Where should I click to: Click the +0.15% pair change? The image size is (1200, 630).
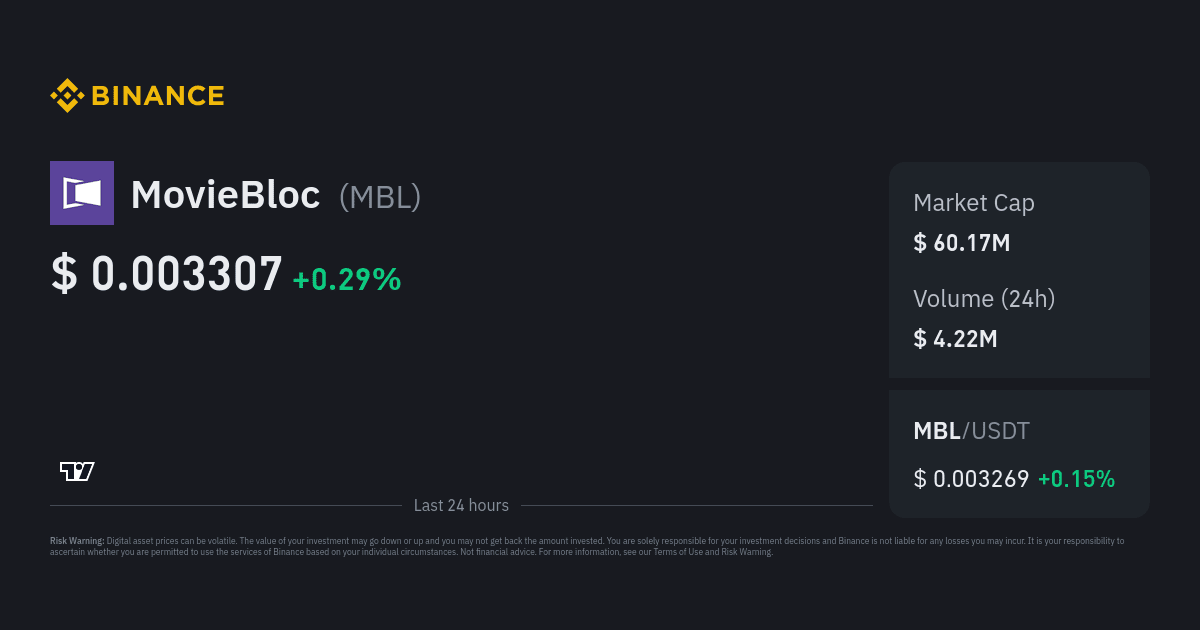coord(1076,479)
